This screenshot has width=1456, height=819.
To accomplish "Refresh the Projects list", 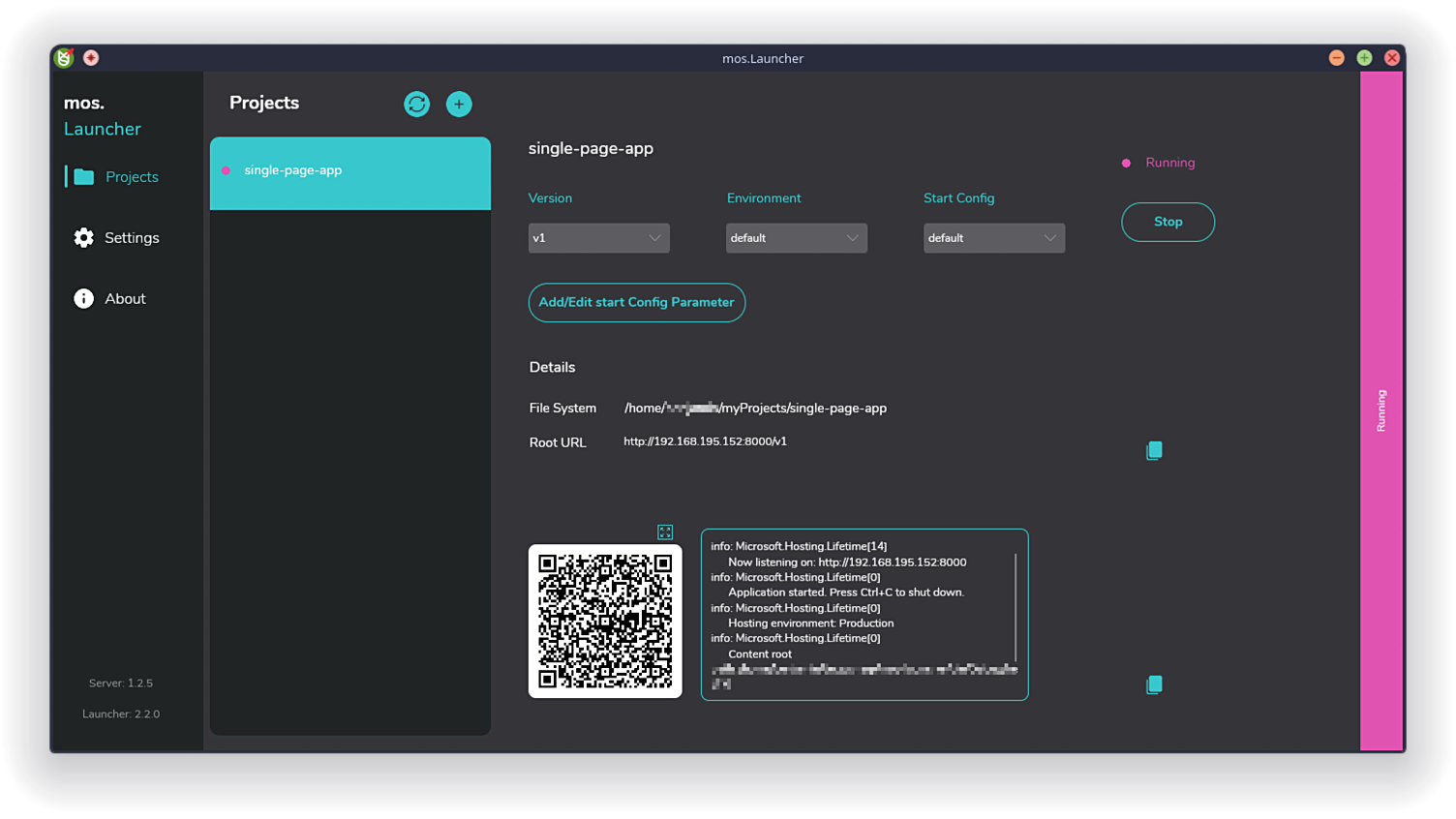I will tap(416, 104).
